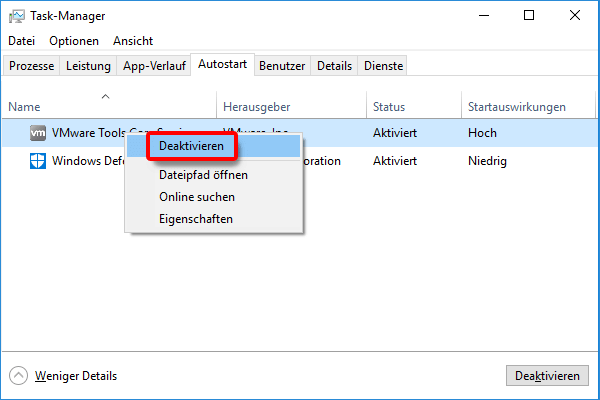Image resolution: width=600 pixels, height=400 pixels.
Task: Switch to the App-Verlauf tab
Action: pyautogui.click(x=154, y=66)
